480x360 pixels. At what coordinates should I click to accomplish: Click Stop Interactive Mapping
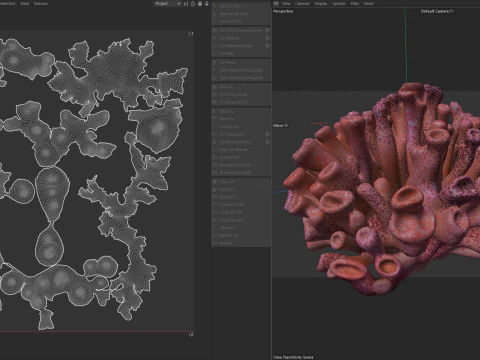click(241, 78)
